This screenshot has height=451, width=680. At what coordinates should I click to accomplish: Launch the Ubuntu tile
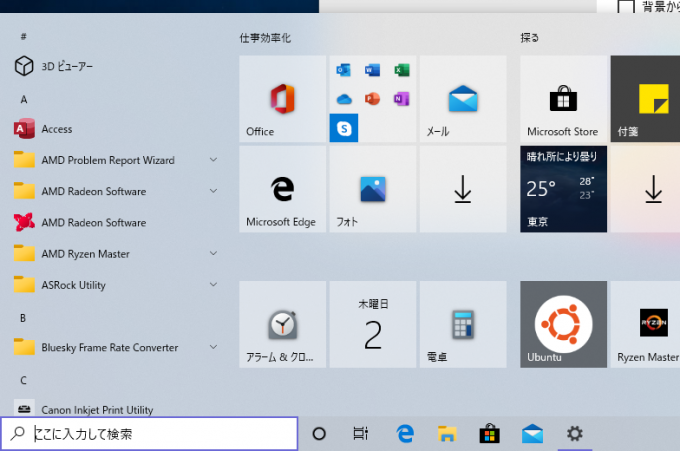point(563,324)
